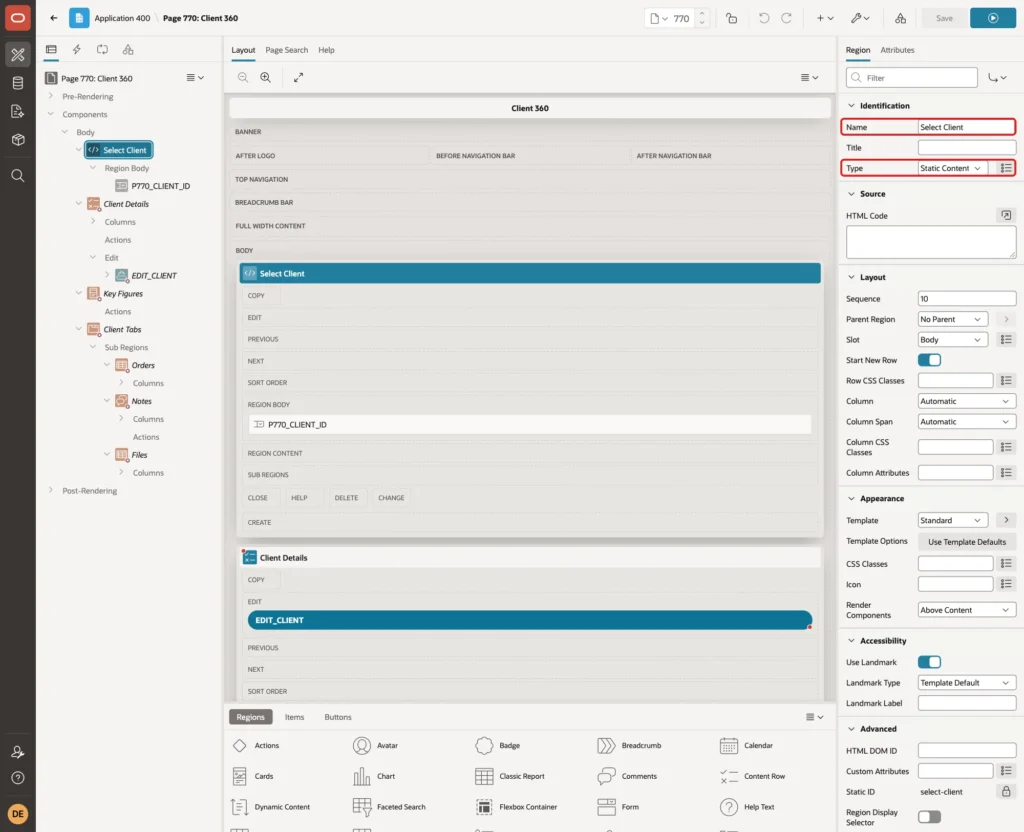Toggle the Region Display Selector switch
The height and width of the screenshot is (832, 1024).
[929, 817]
